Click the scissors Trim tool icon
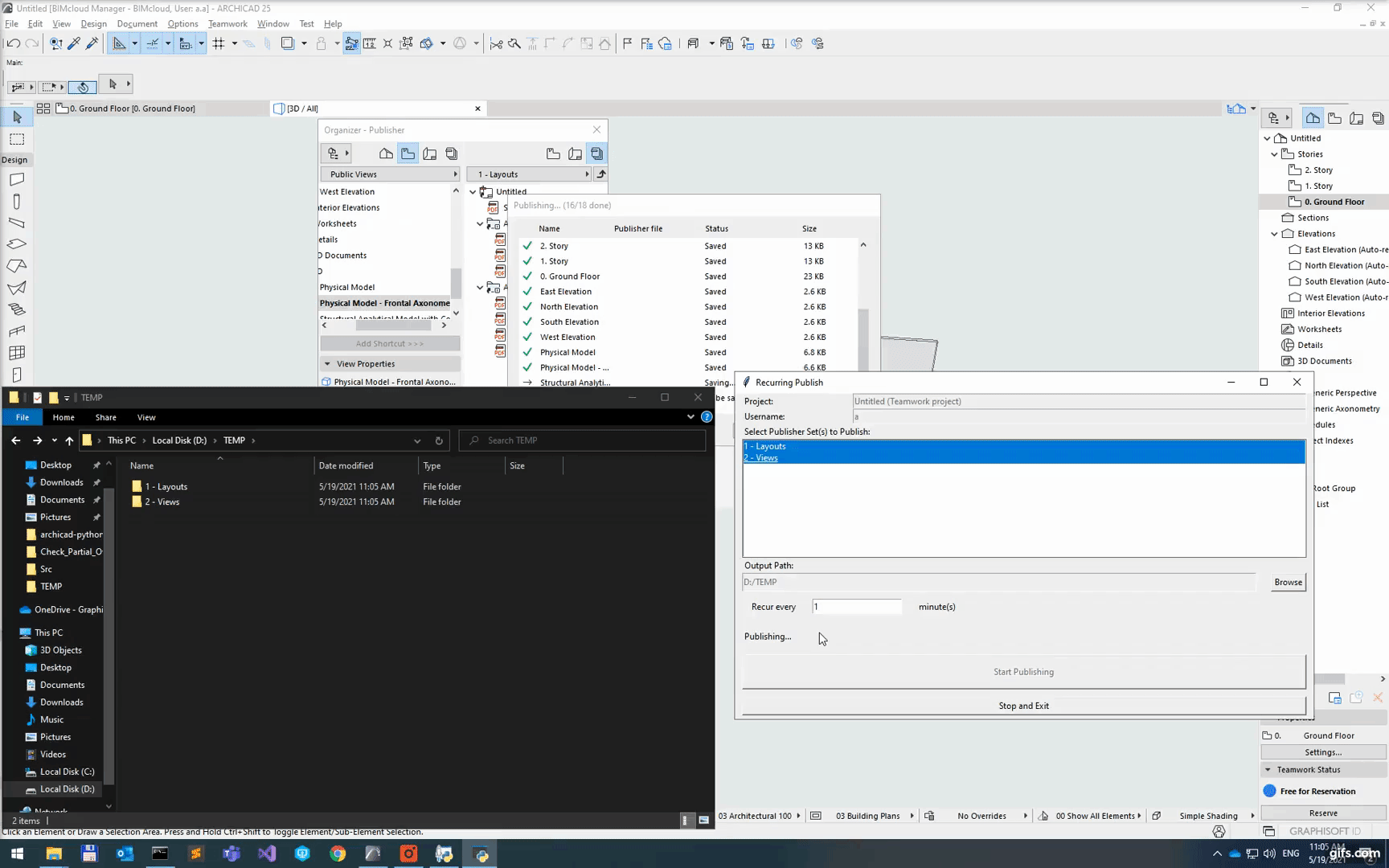 [x=496, y=43]
